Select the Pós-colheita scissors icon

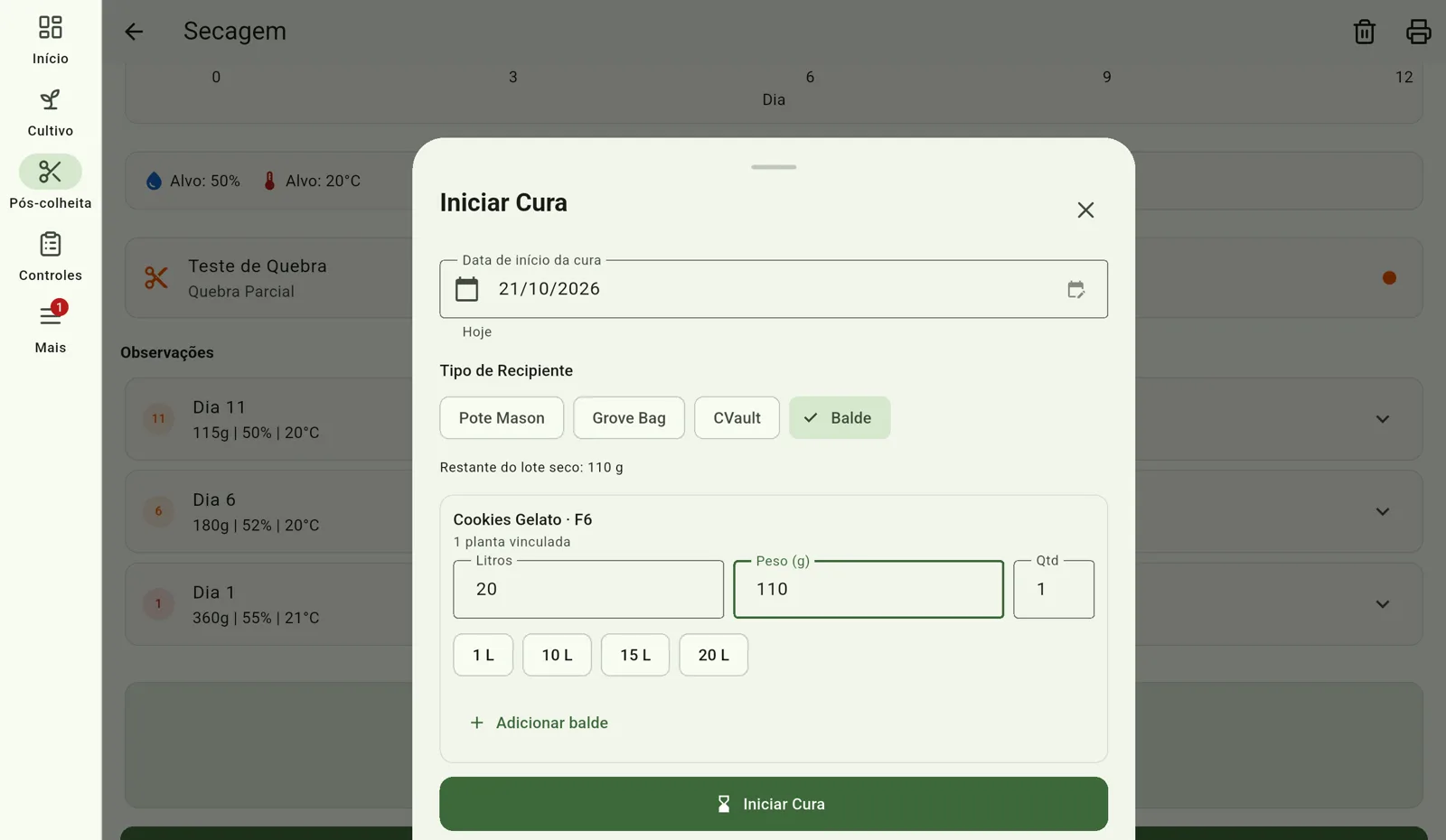(x=51, y=172)
